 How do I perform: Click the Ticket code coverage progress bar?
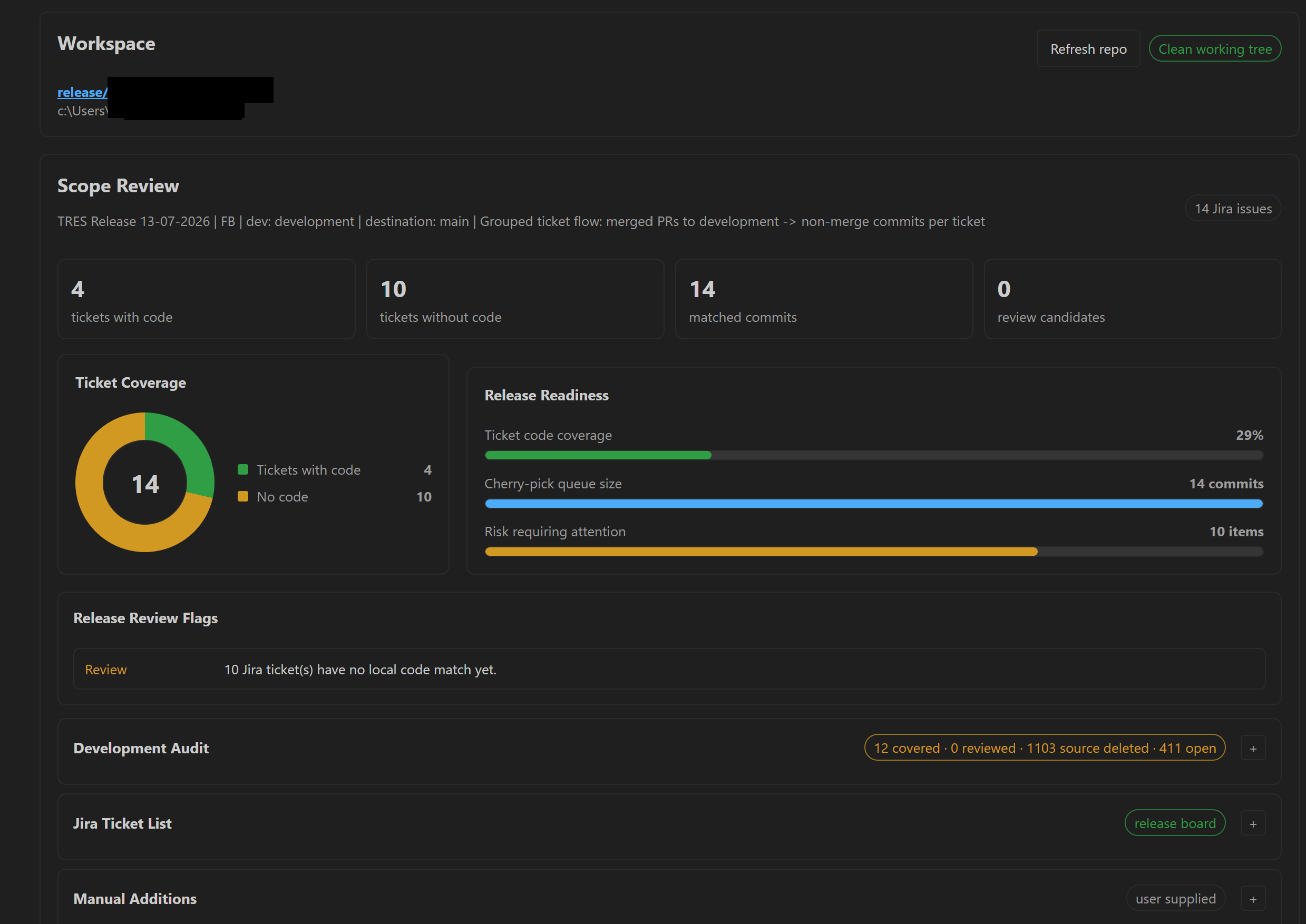(873, 455)
